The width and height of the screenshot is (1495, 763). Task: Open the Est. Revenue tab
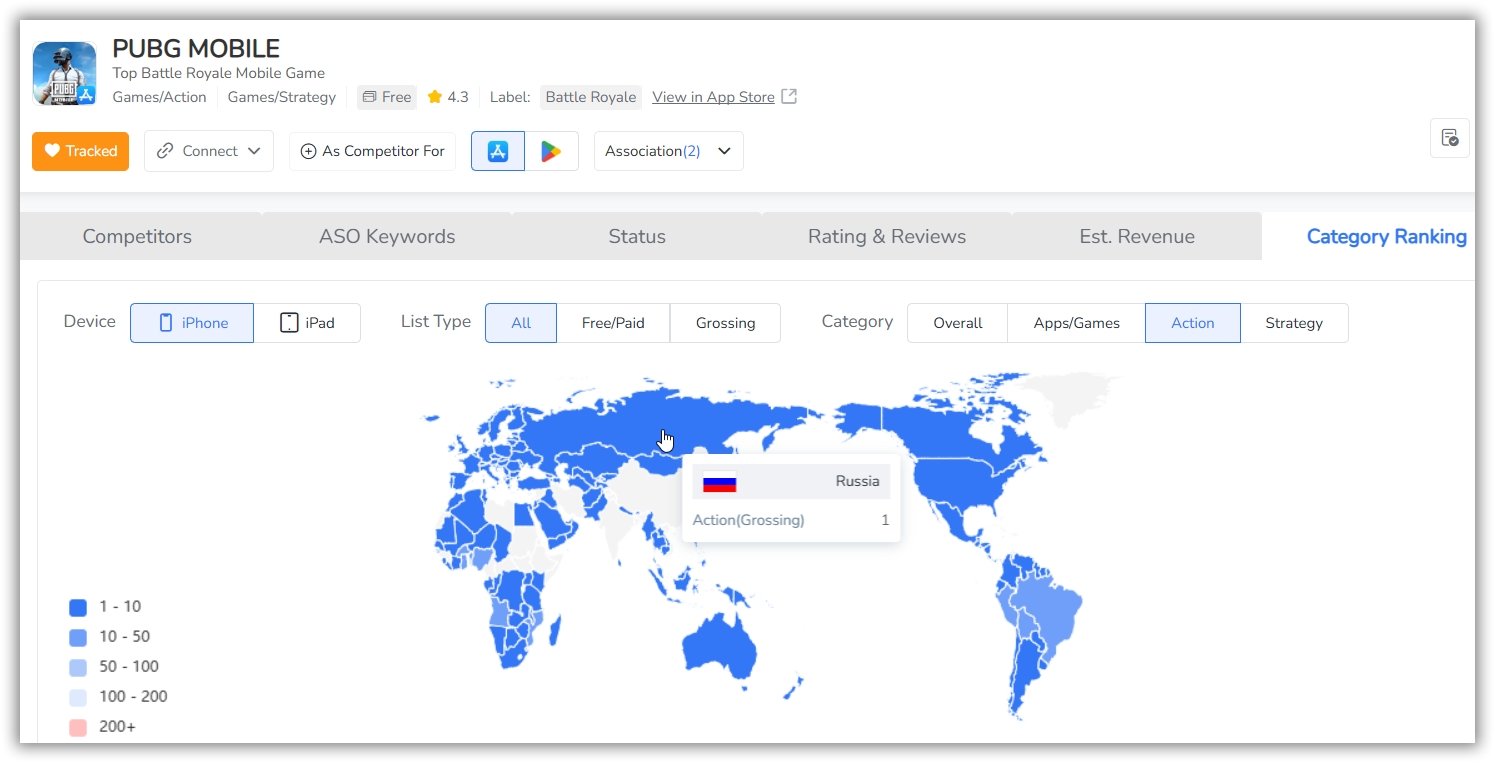[x=1137, y=237]
